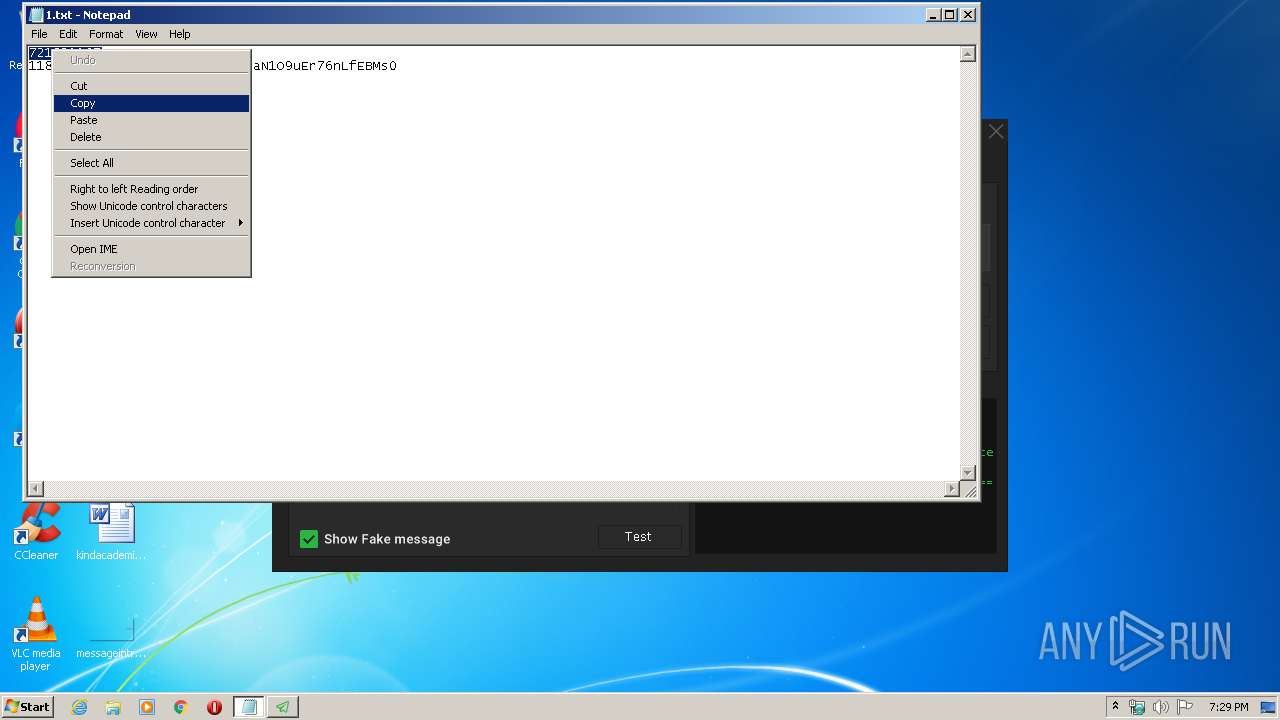Open the Start menu
1280x720 pixels.
[x=27, y=707]
